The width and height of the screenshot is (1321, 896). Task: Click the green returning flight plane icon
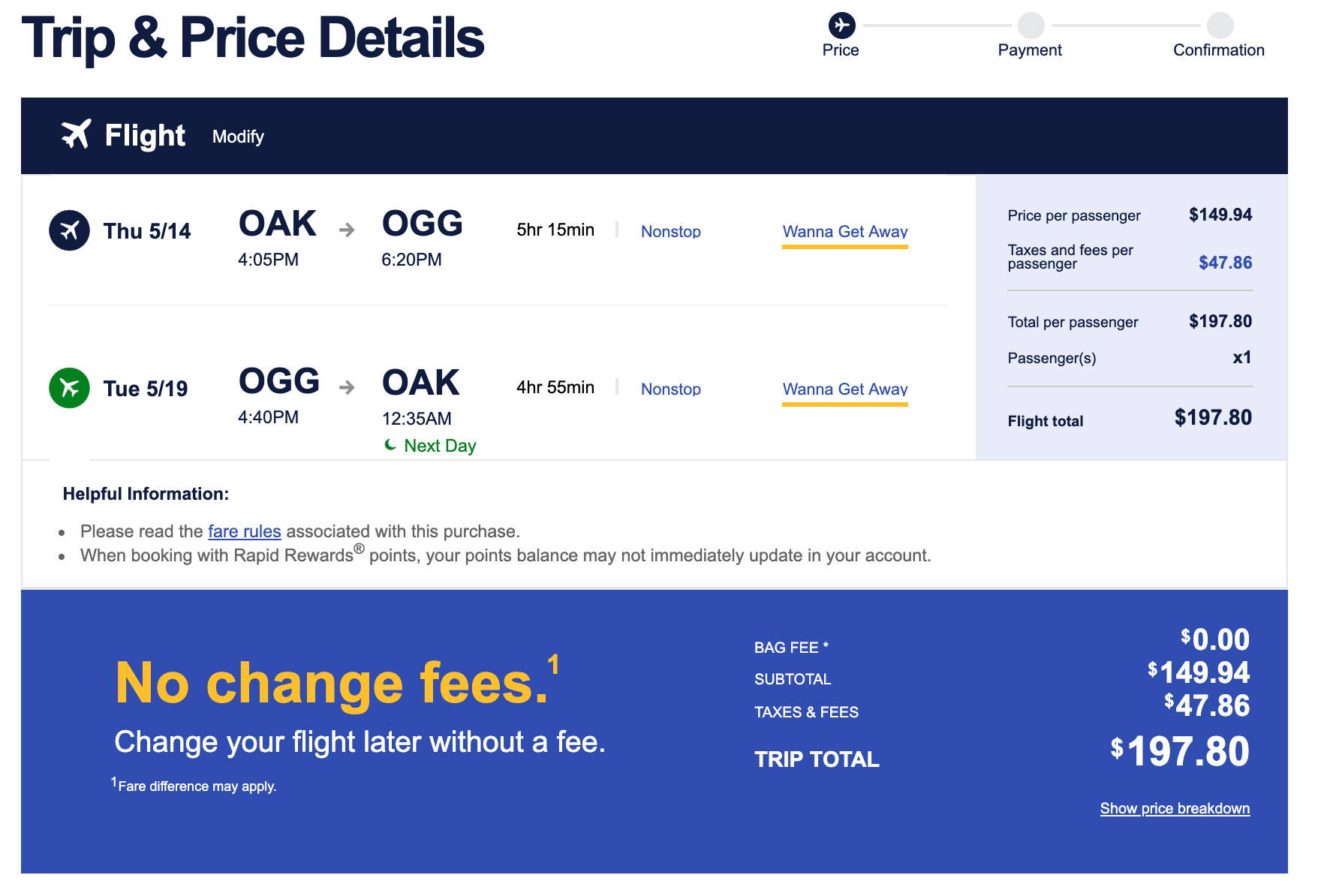(69, 388)
